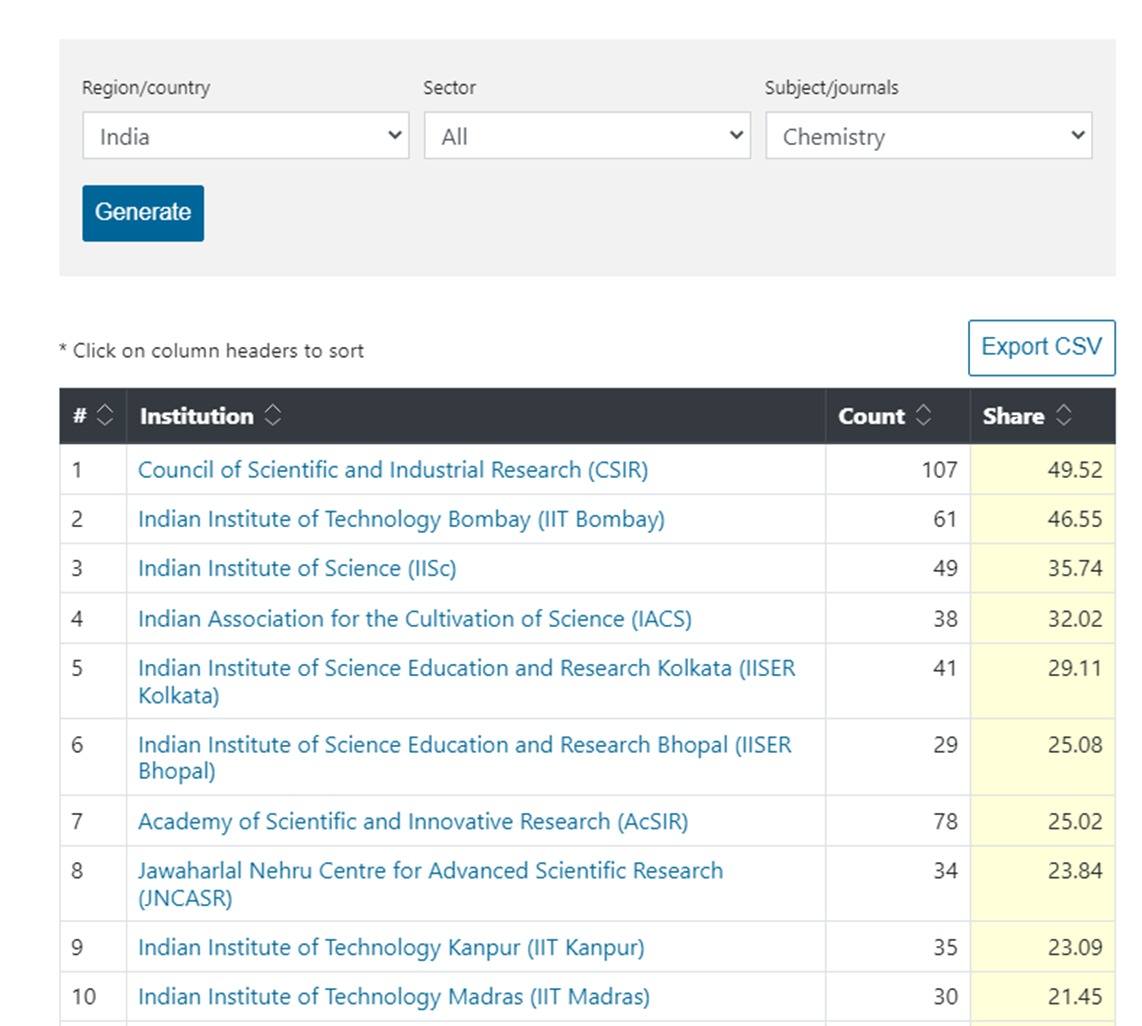Screen dimensions: 1142x1026
Task: Click the sort icon beside Institution header
Action: (x=272, y=416)
